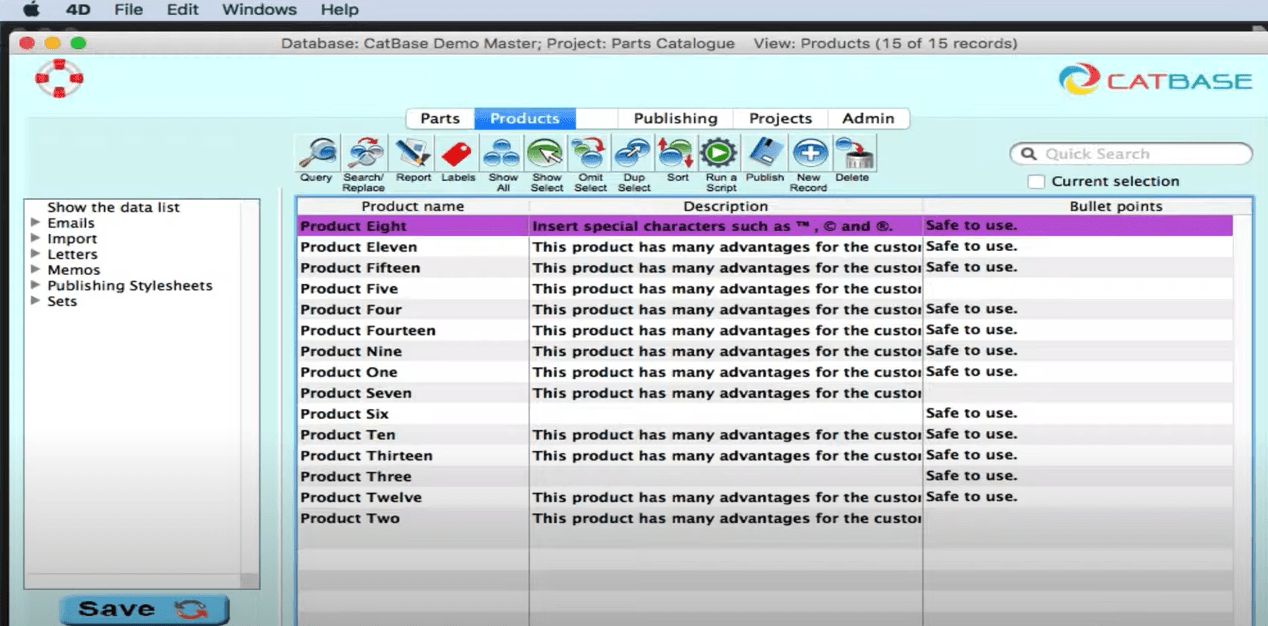Select the Product Thirteen row

[x=765, y=455]
